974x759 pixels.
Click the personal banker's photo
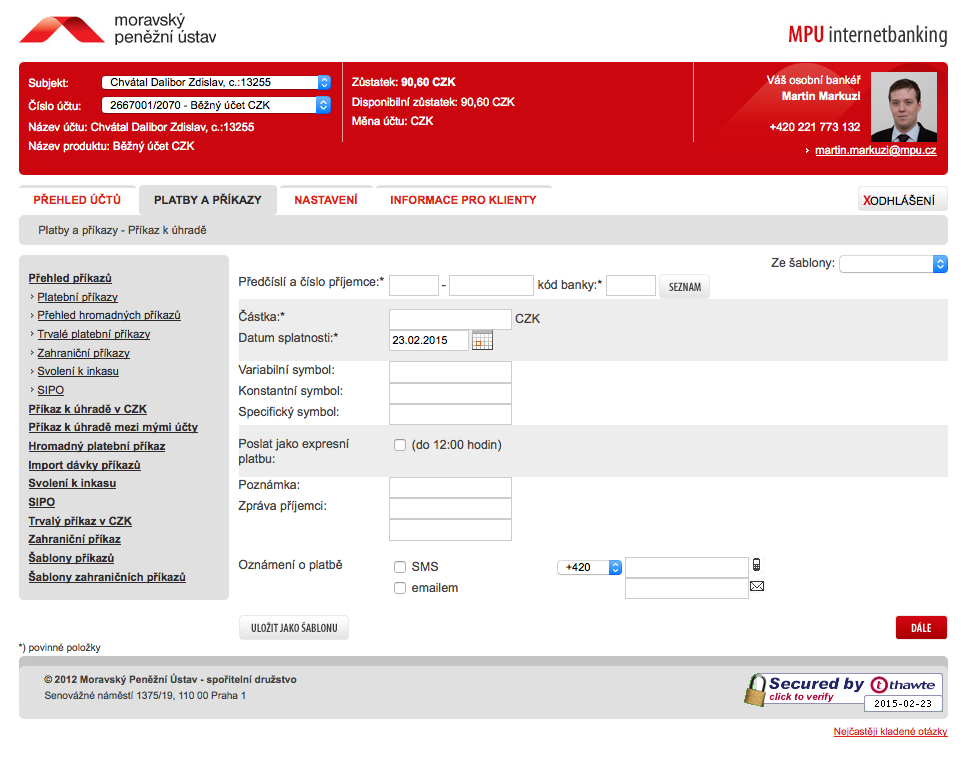pyautogui.click(x=903, y=107)
